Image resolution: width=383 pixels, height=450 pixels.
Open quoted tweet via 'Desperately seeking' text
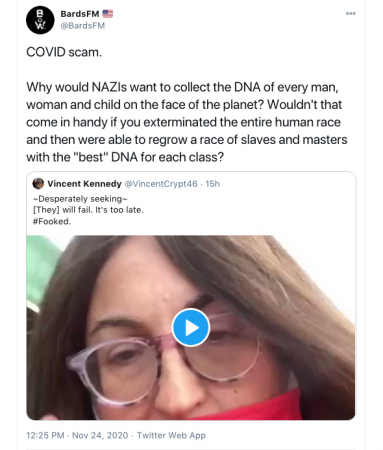80,199
